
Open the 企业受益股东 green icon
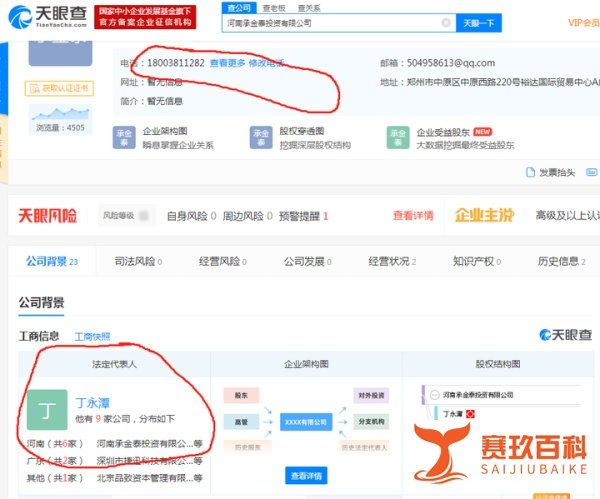pos(398,137)
